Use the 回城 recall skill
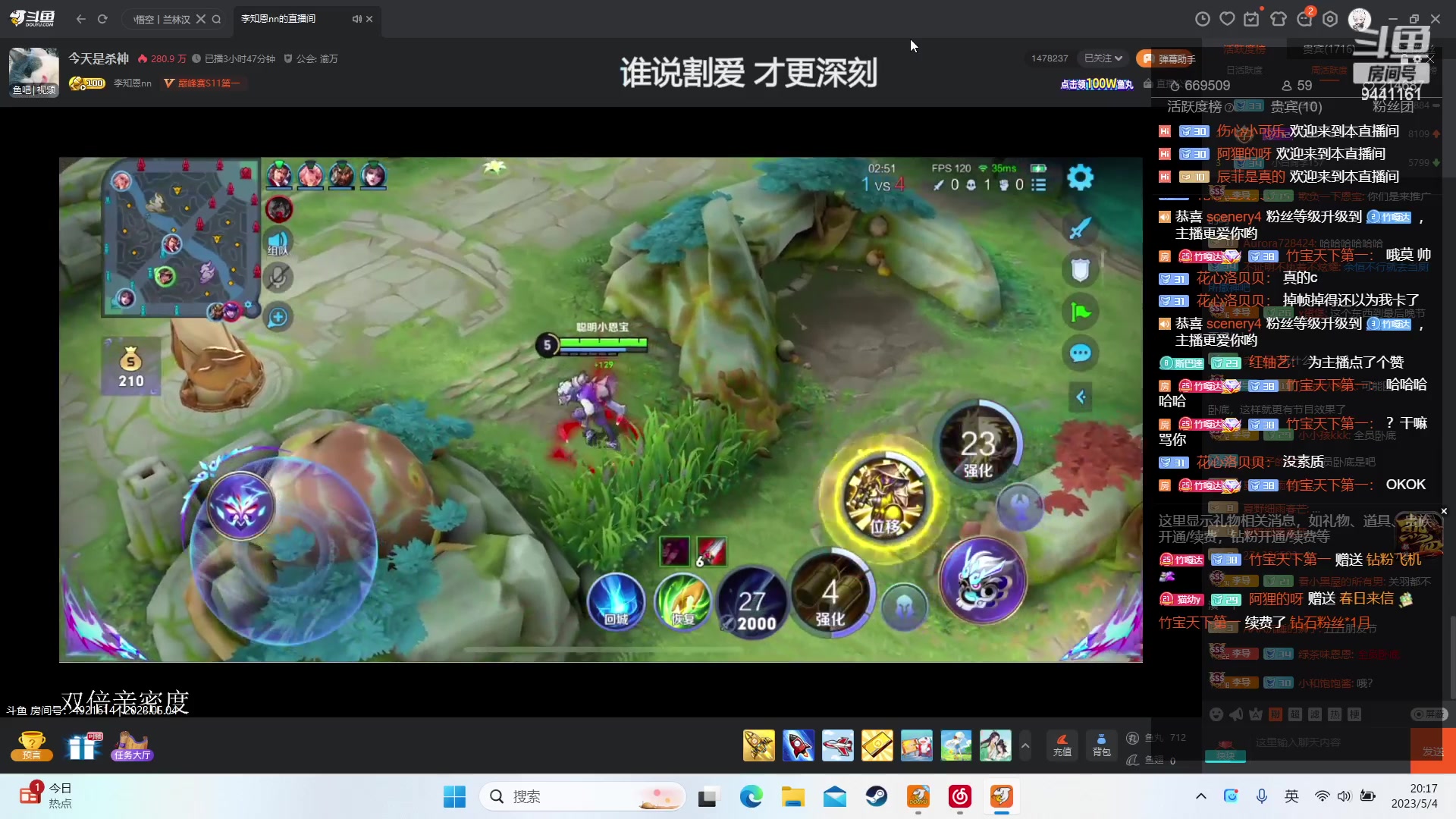 (x=616, y=601)
